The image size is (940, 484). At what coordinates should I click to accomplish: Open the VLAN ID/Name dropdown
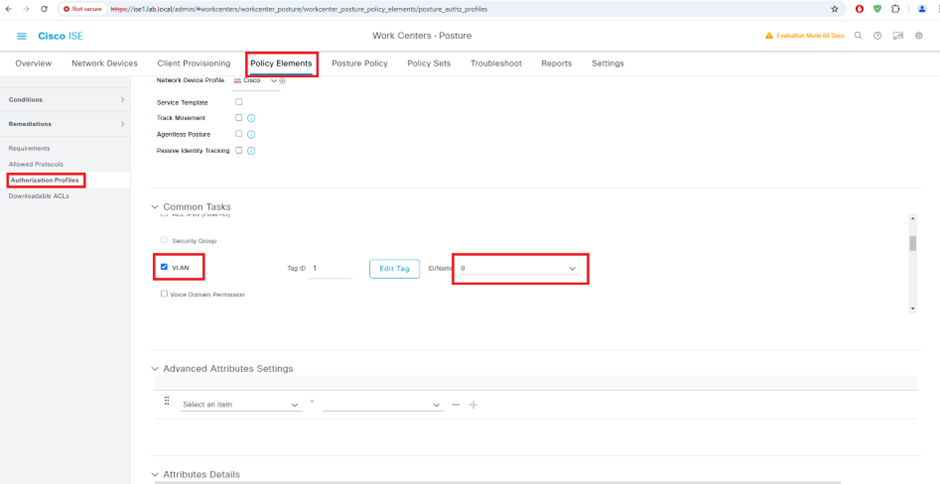(x=519, y=269)
